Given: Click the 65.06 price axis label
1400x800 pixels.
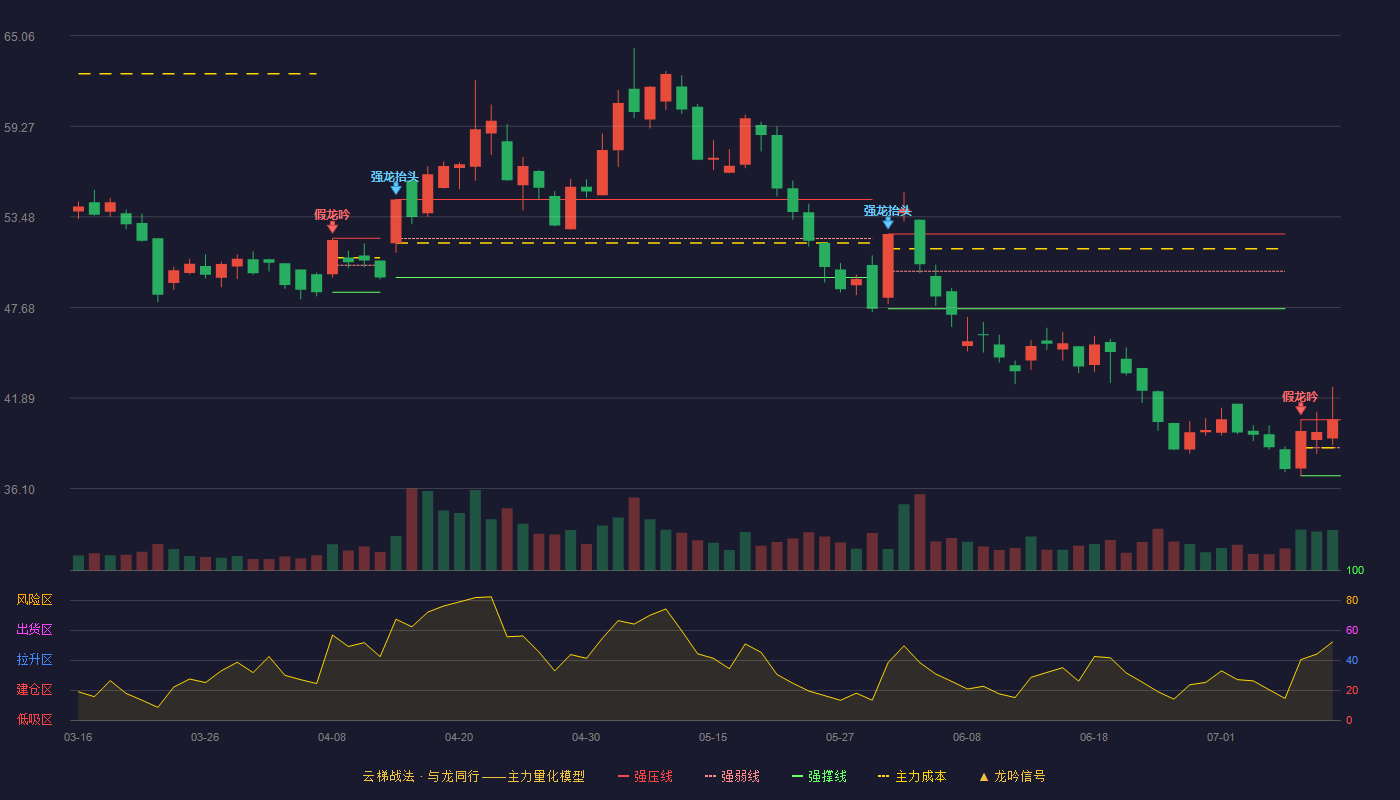Looking at the screenshot, I should [x=19, y=37].
